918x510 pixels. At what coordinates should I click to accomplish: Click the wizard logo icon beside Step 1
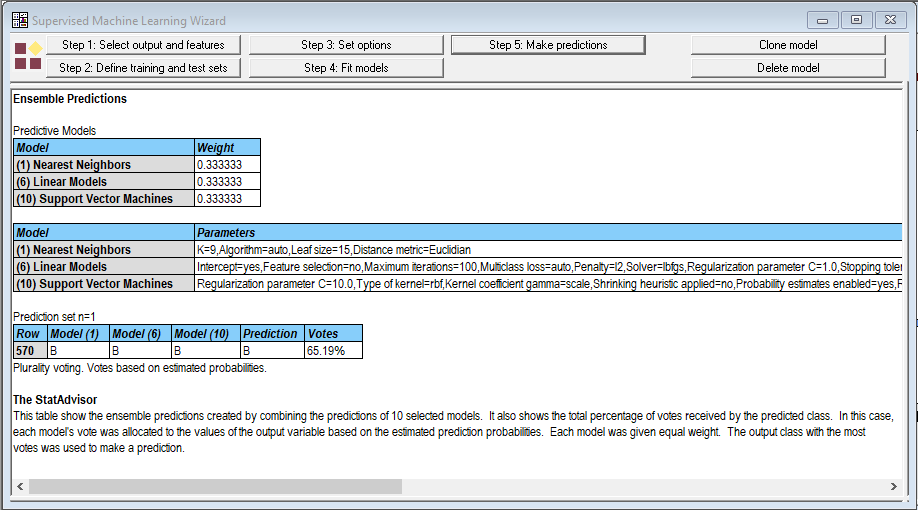click(x=28, y=56)
